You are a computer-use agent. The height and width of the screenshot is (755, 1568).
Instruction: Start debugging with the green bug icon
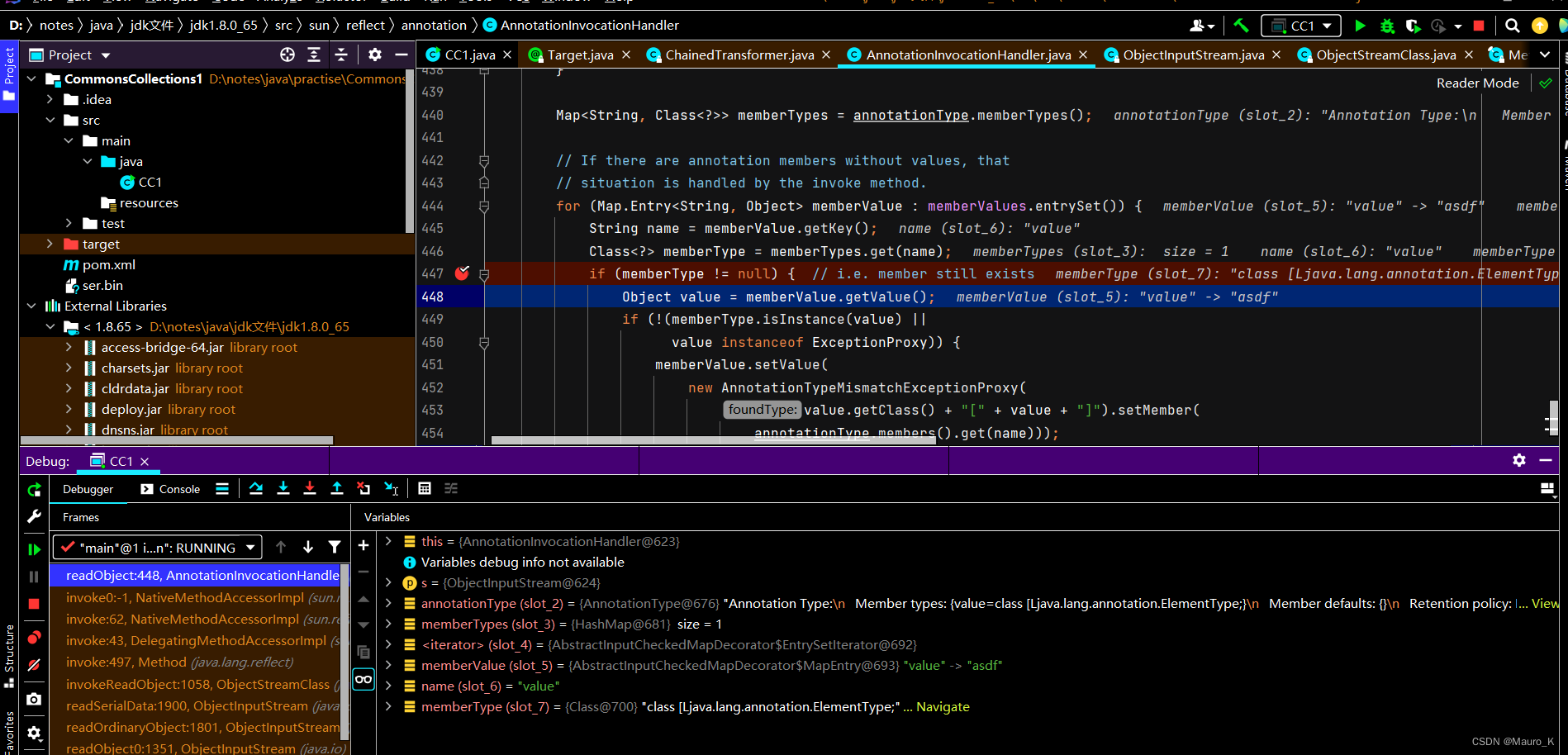1387,26
